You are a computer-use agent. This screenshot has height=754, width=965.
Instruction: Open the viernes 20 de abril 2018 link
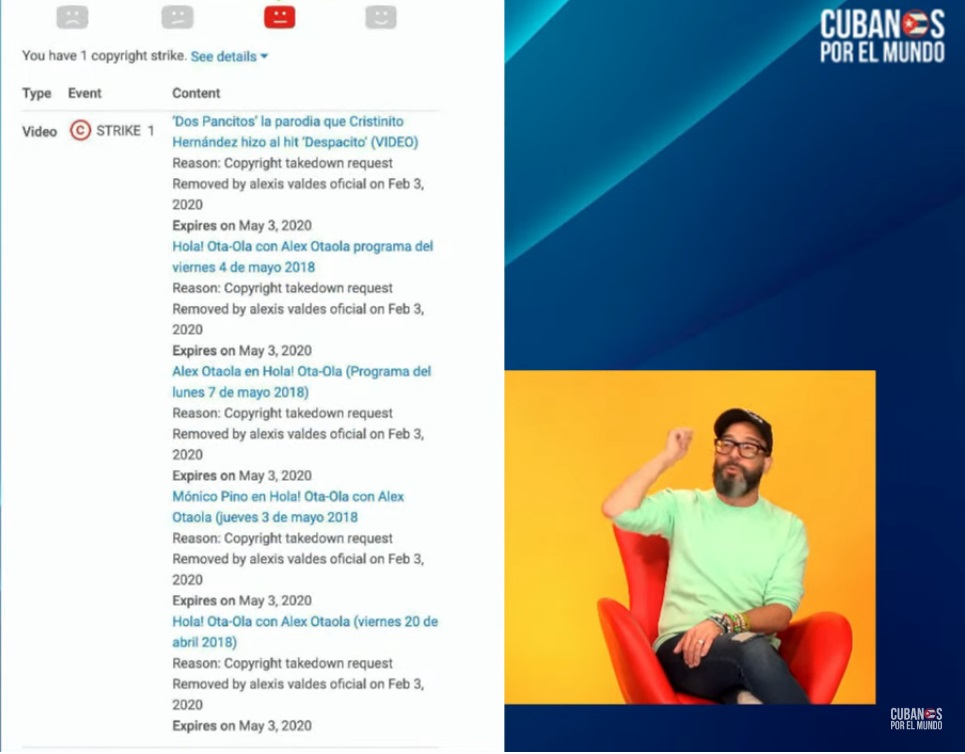click(304, 631)
